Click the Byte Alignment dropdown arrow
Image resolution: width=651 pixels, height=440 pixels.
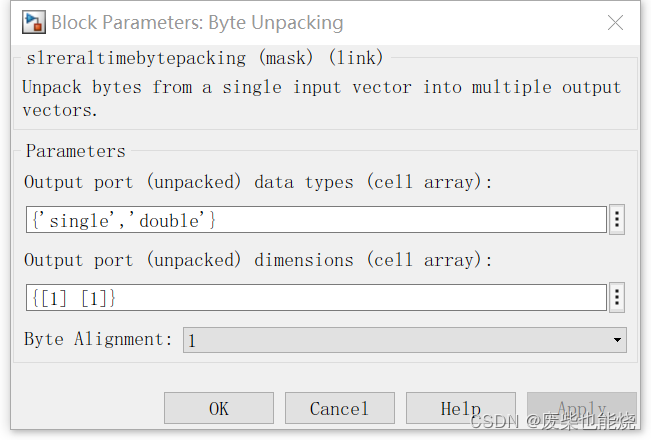[x=616, y=340]
